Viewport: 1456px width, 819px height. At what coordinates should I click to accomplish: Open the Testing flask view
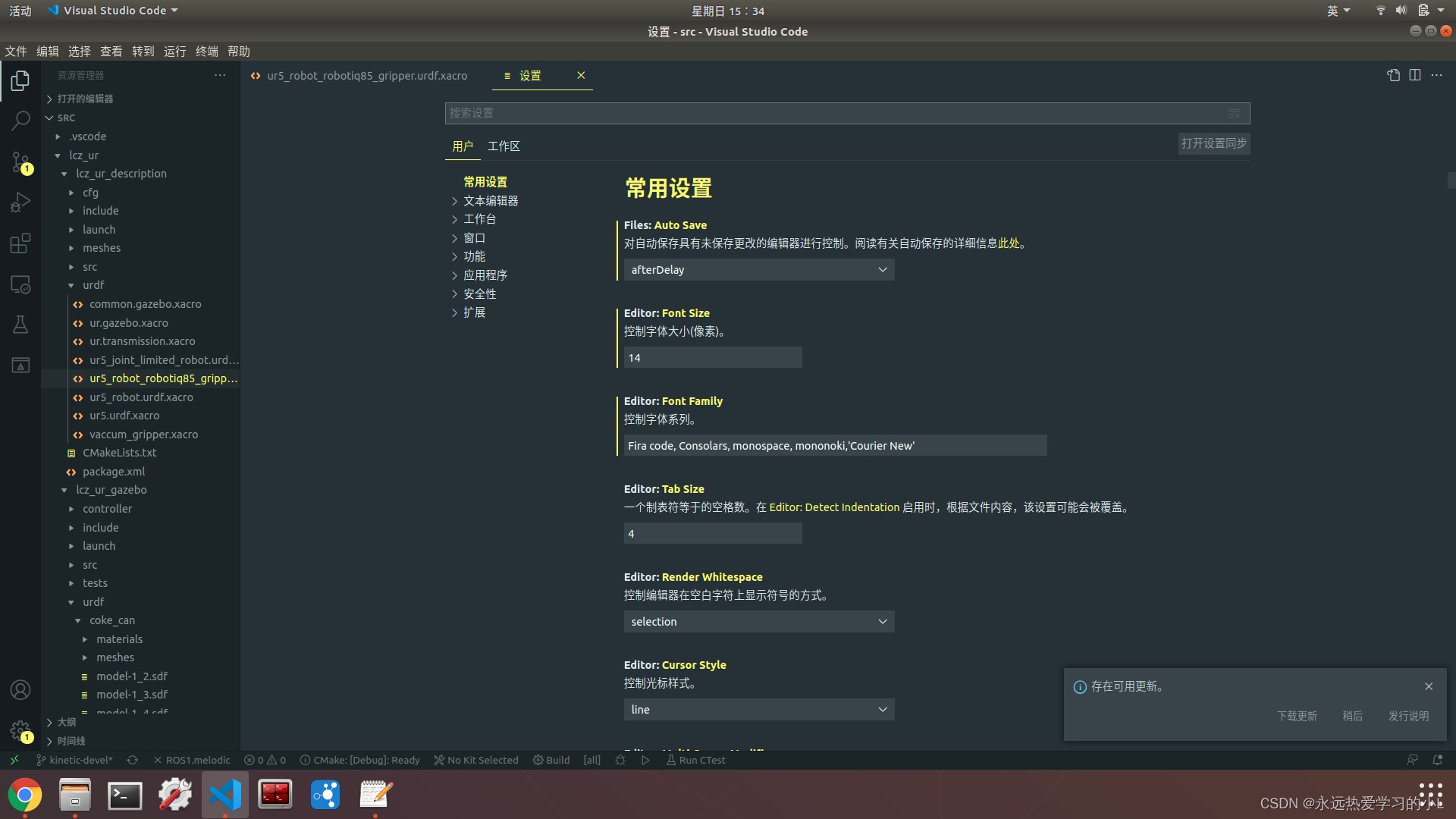pos(20,325)
